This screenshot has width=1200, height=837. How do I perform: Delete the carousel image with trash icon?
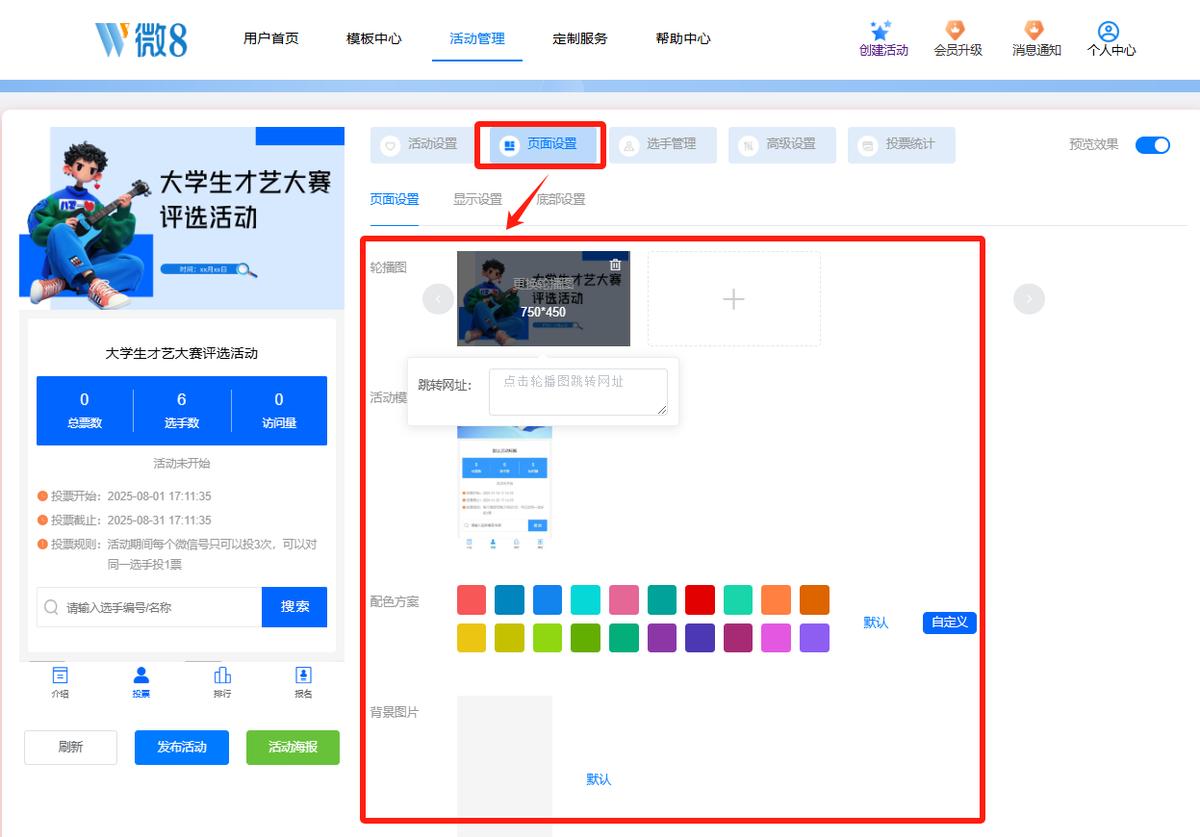(615, 265)
